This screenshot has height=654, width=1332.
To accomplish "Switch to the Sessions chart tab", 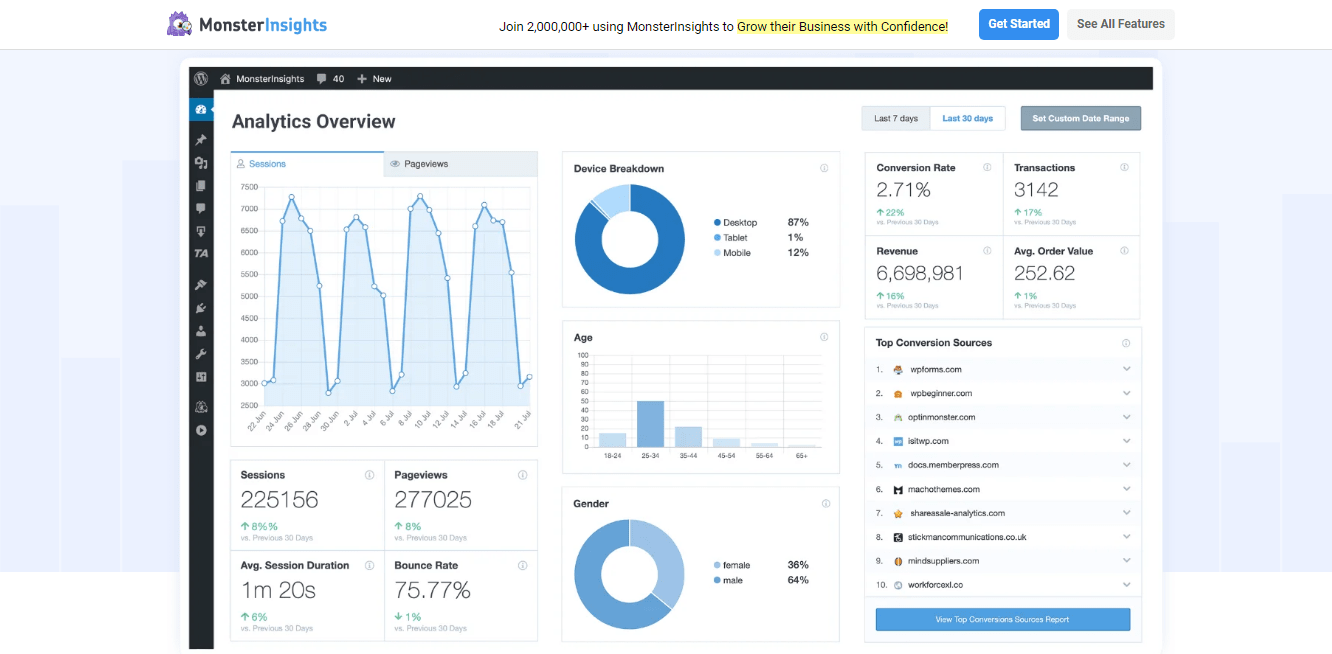I will [x=307, y=164].
